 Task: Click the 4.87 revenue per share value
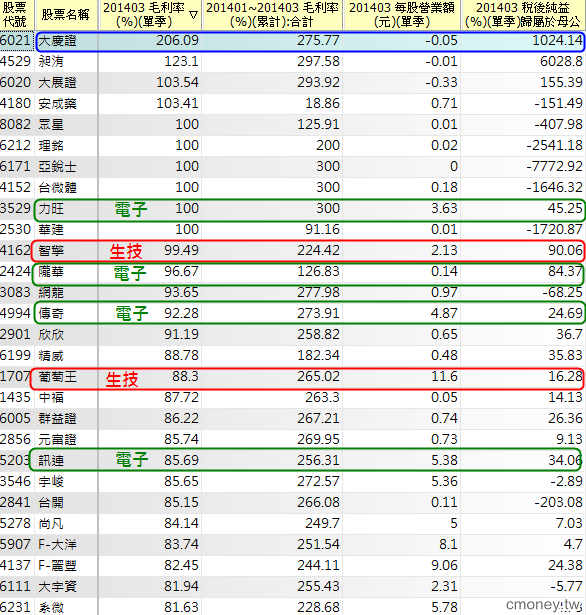click(x=444, y=313)
